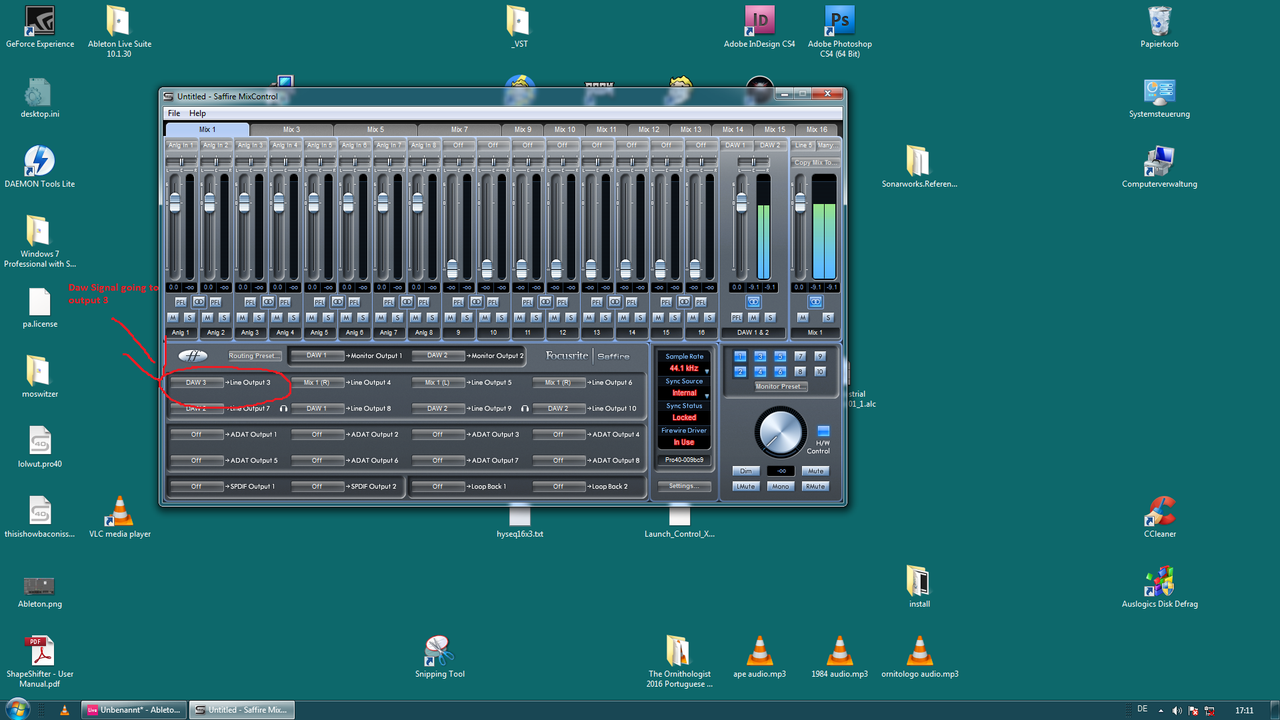Solo the Mix 1 output strip
Image resolution: width=1280 pixels, height=720 pixels.
point(828,317)
